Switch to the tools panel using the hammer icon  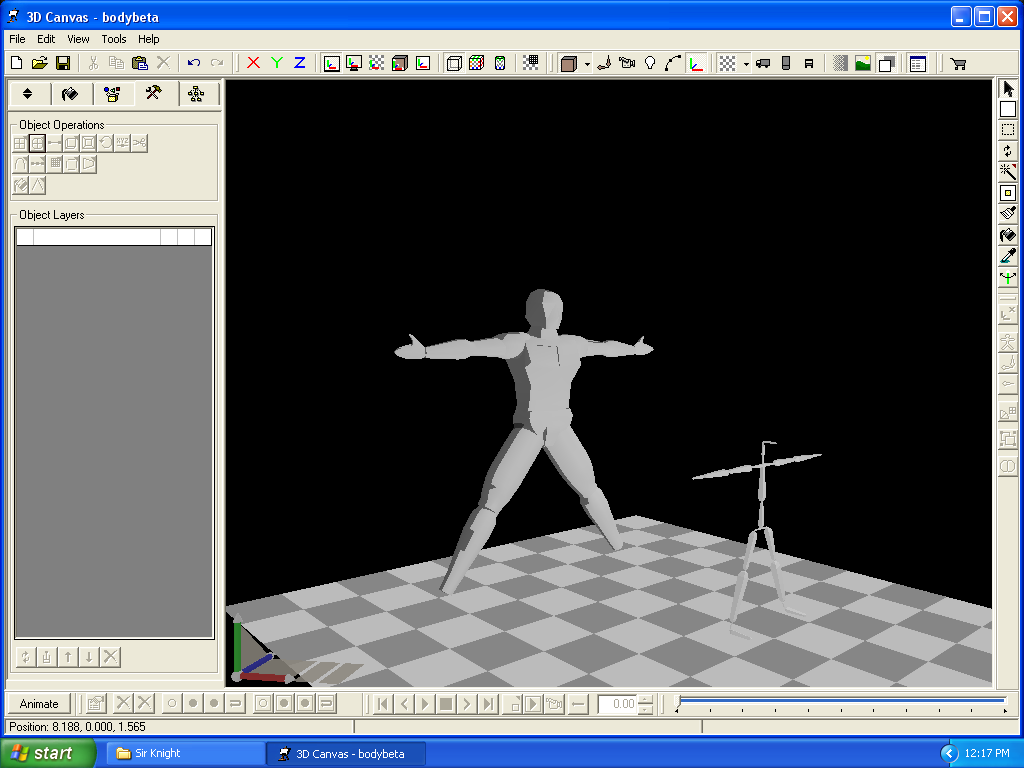[155, 93]
